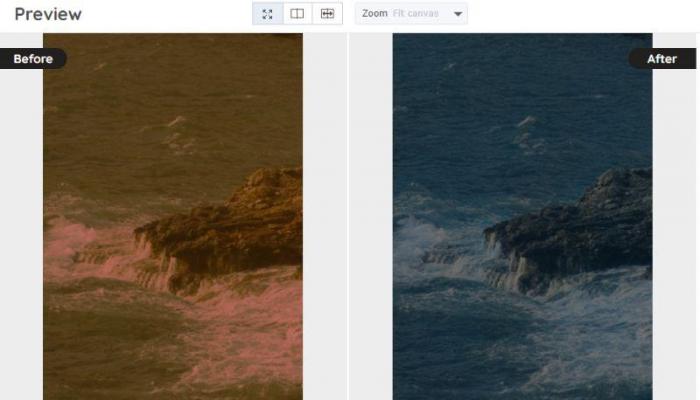
Task: Click the Before label badge
Action: click(x=33, y=59)
